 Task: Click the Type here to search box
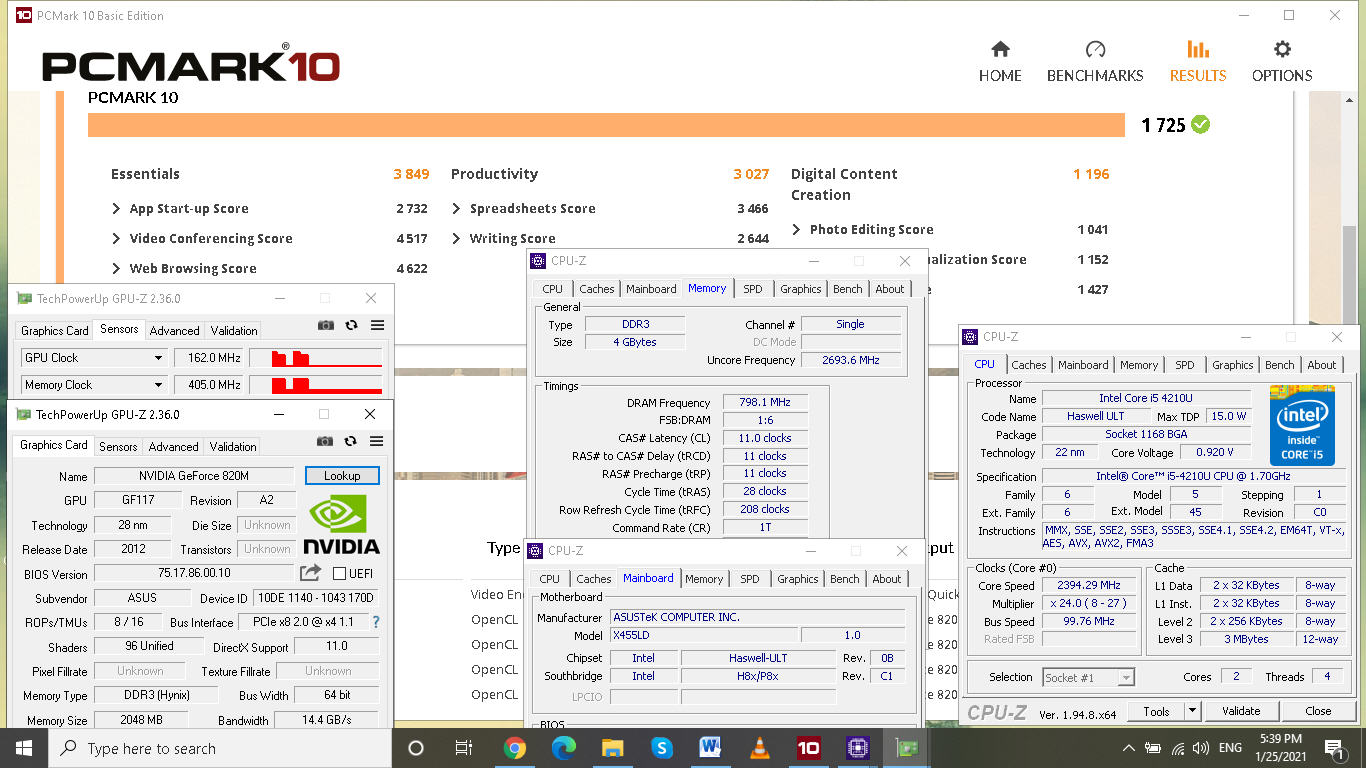[x=220, y=748]
